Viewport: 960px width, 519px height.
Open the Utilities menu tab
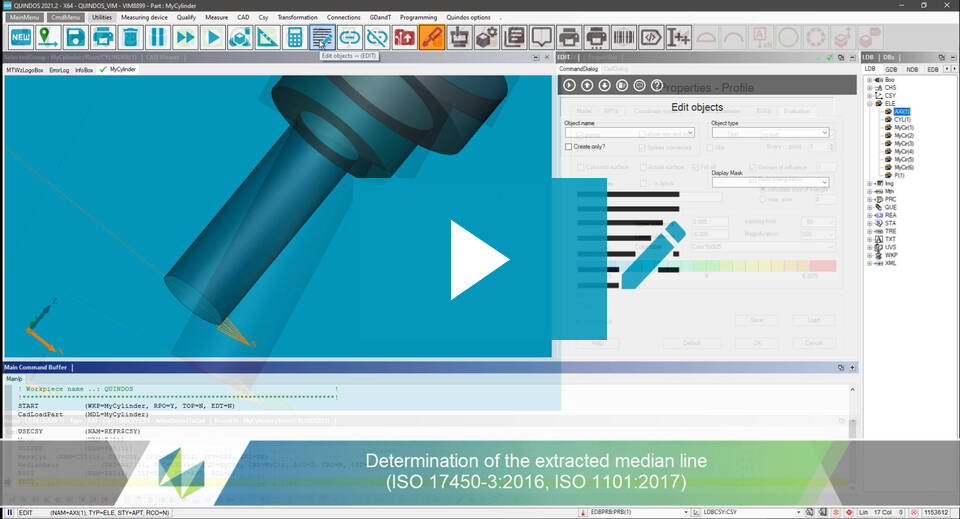pyautogui.click(x=102, y=17)
